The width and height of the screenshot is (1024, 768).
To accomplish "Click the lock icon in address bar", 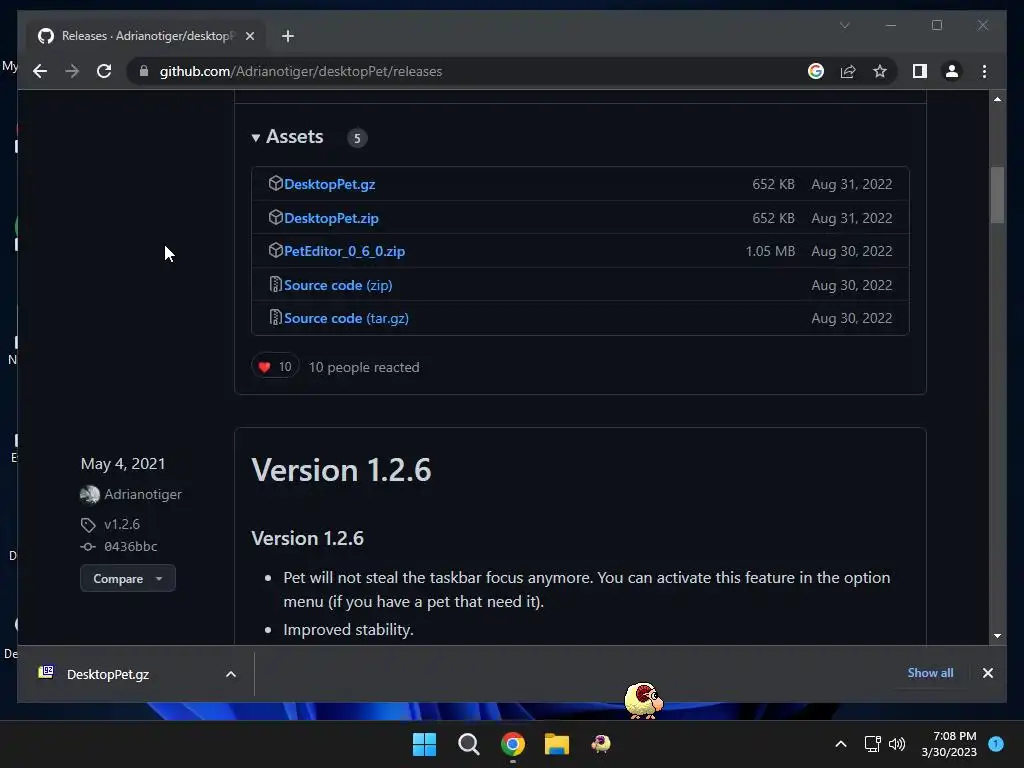I will coord(144,71).
